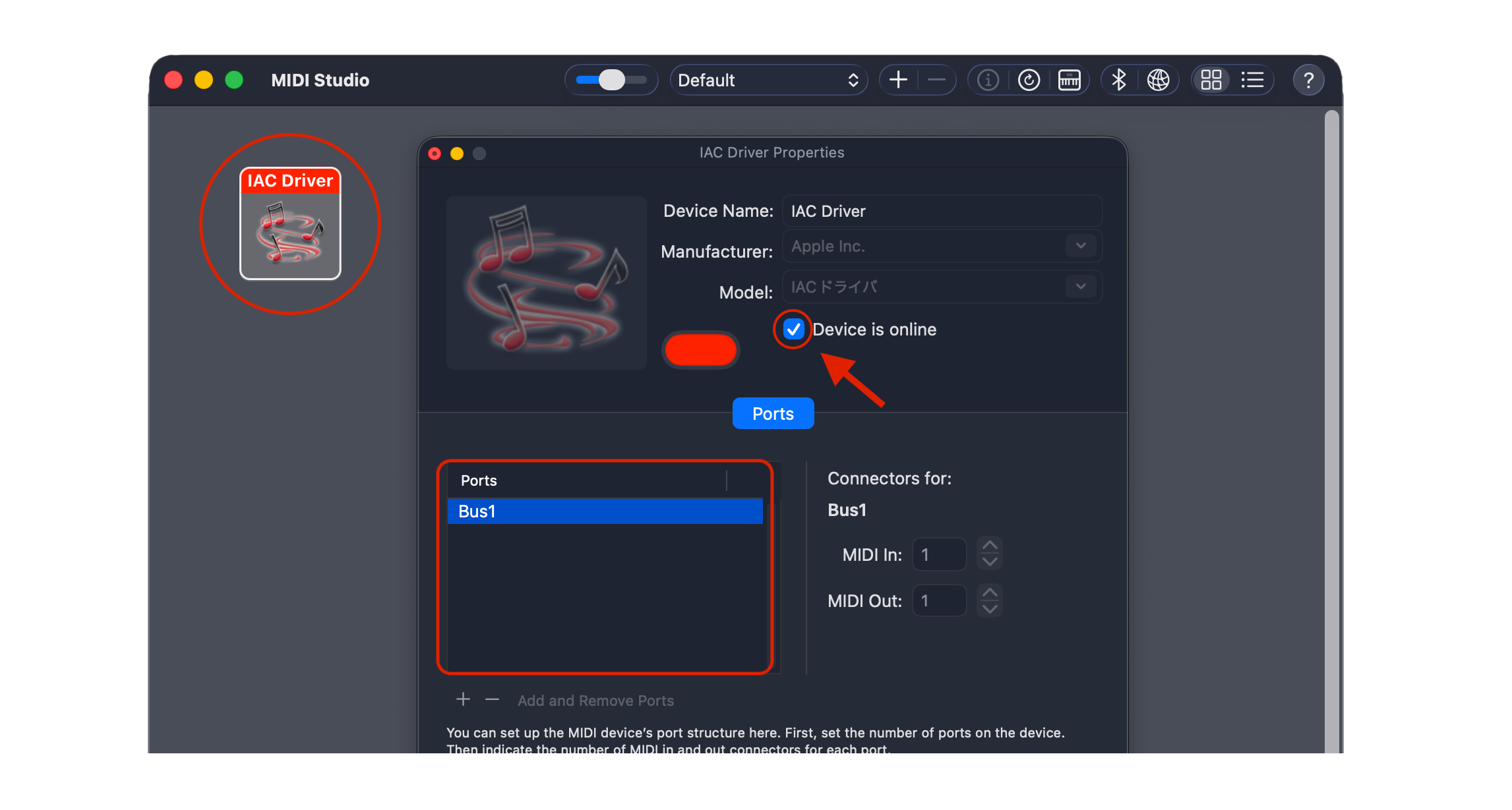Click the MIDI In value field
This screenshot has height=810, width=1512.
click(x=939, y=554)
